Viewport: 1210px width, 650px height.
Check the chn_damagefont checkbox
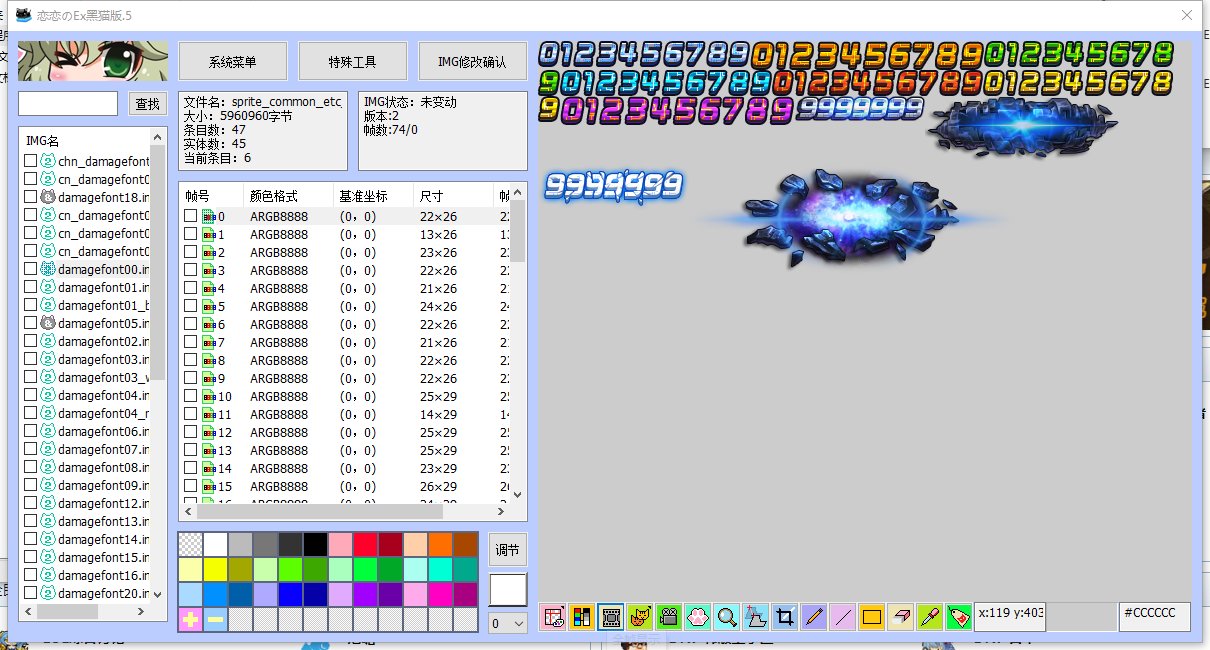click(31, 161)
